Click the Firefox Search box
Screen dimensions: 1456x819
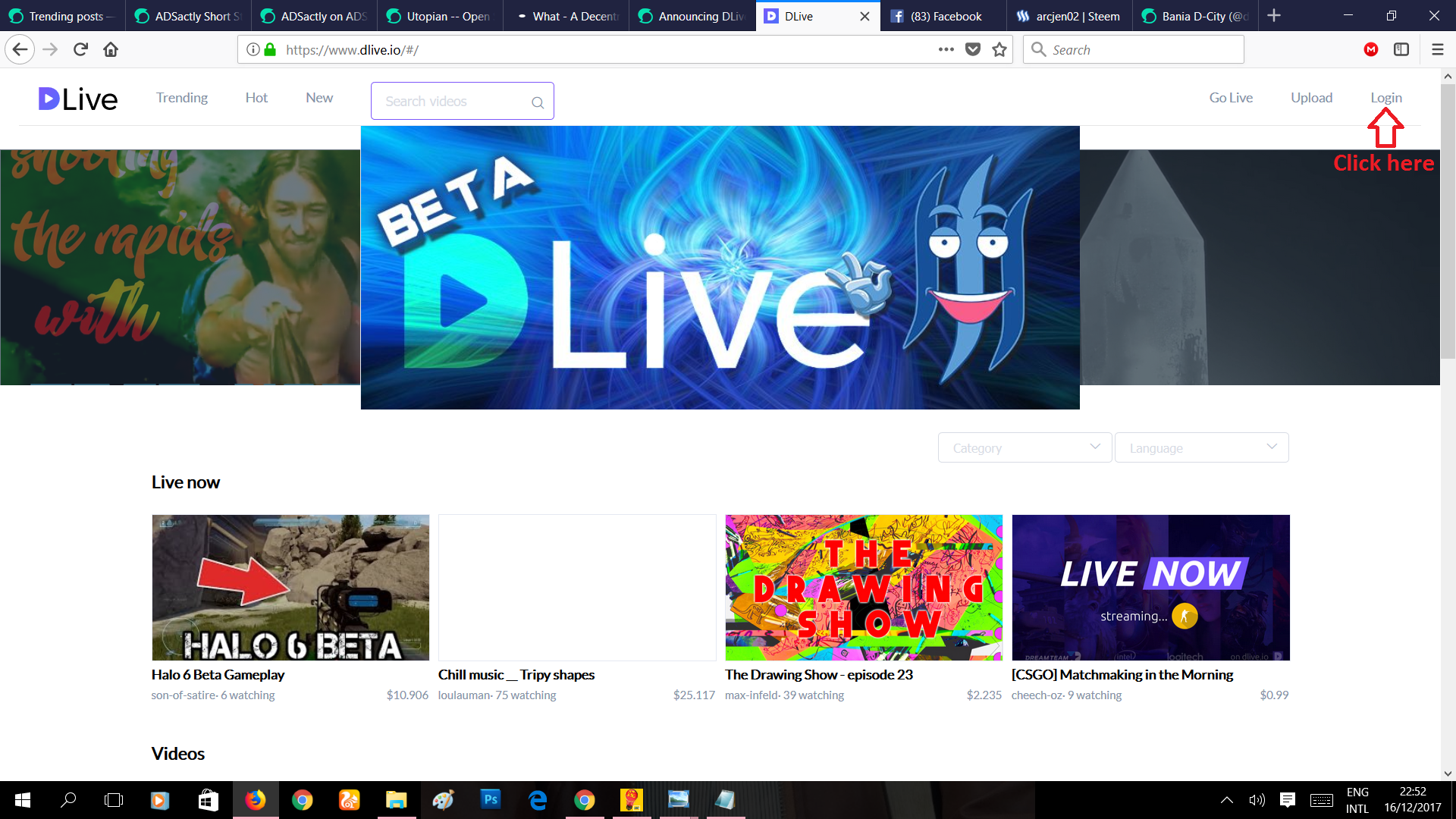(1134, 50)
